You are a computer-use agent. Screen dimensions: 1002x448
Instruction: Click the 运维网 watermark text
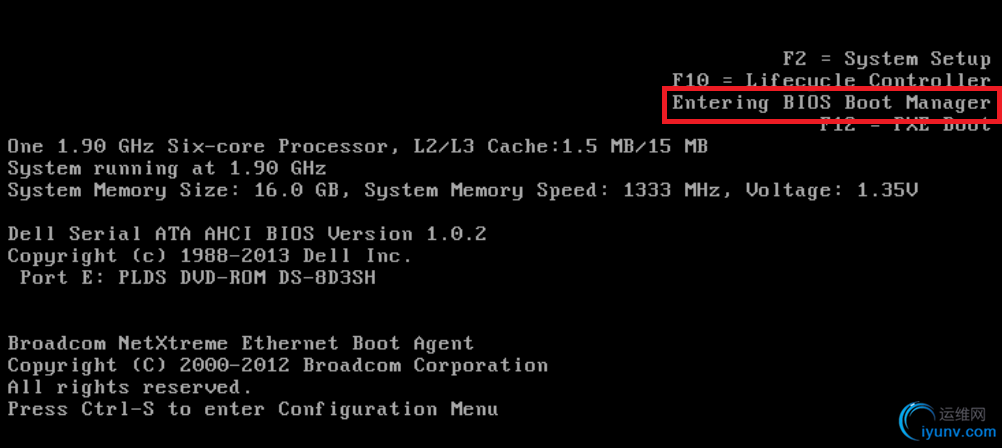[963, 411]
